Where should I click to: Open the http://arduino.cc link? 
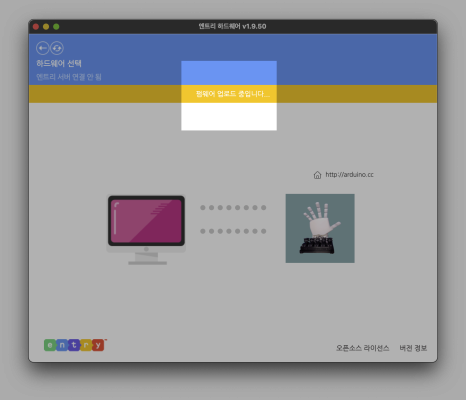point(349,174)
